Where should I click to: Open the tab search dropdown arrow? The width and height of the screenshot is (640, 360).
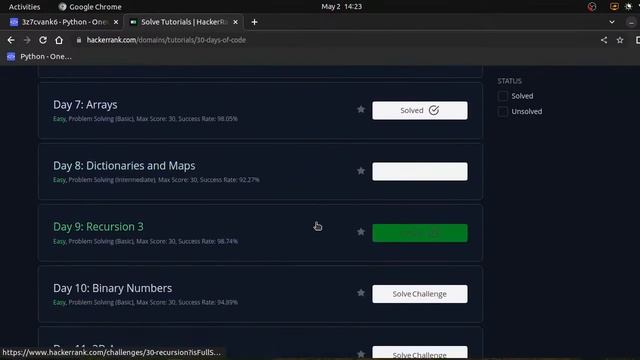(x=612, y=22)
